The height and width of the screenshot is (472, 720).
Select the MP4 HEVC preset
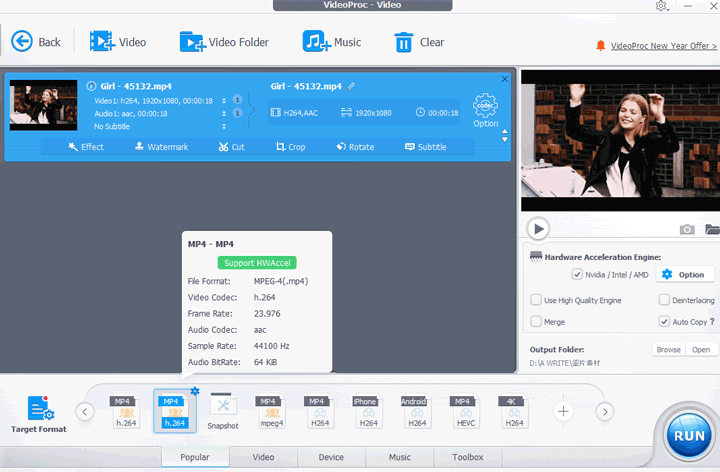pos(465,412)
